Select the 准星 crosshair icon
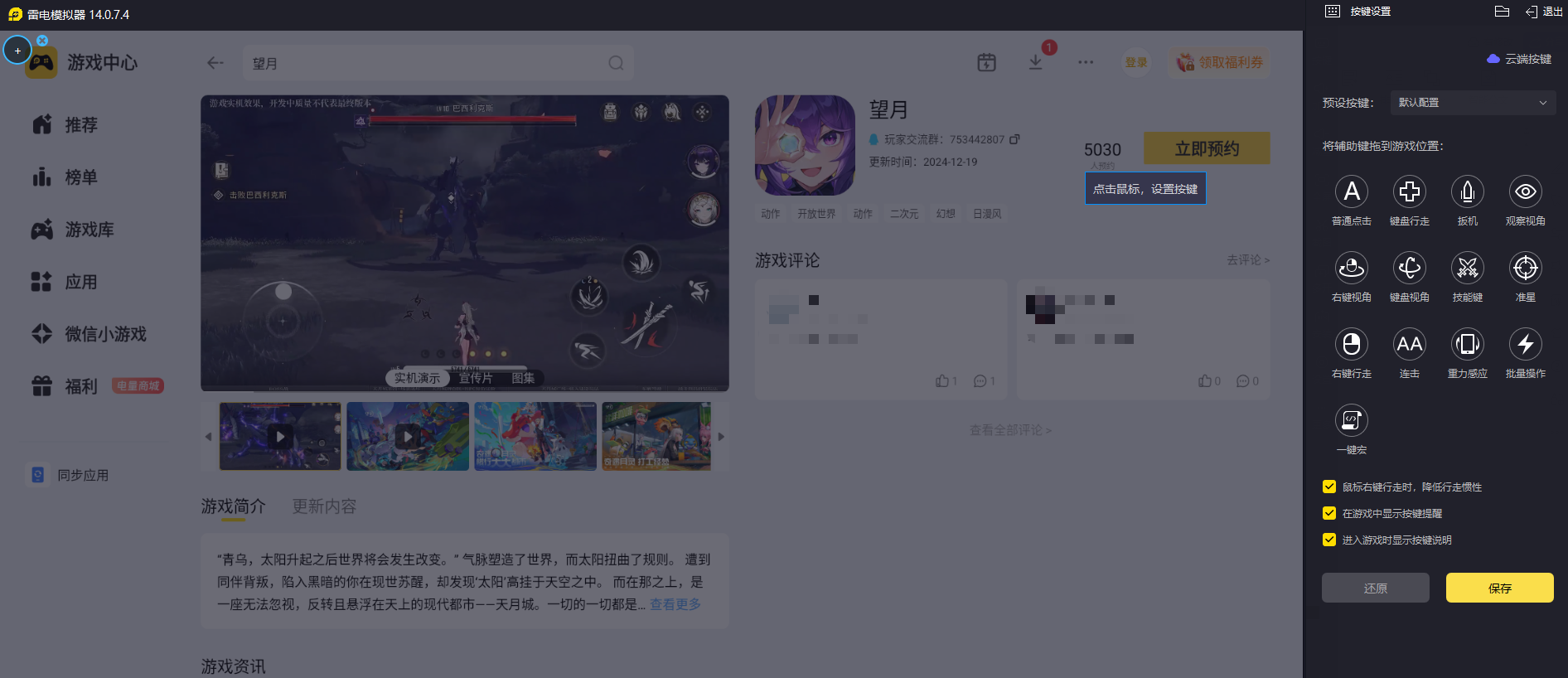1568x678 pixels. pyautogui.click(x=1526, y=268)
